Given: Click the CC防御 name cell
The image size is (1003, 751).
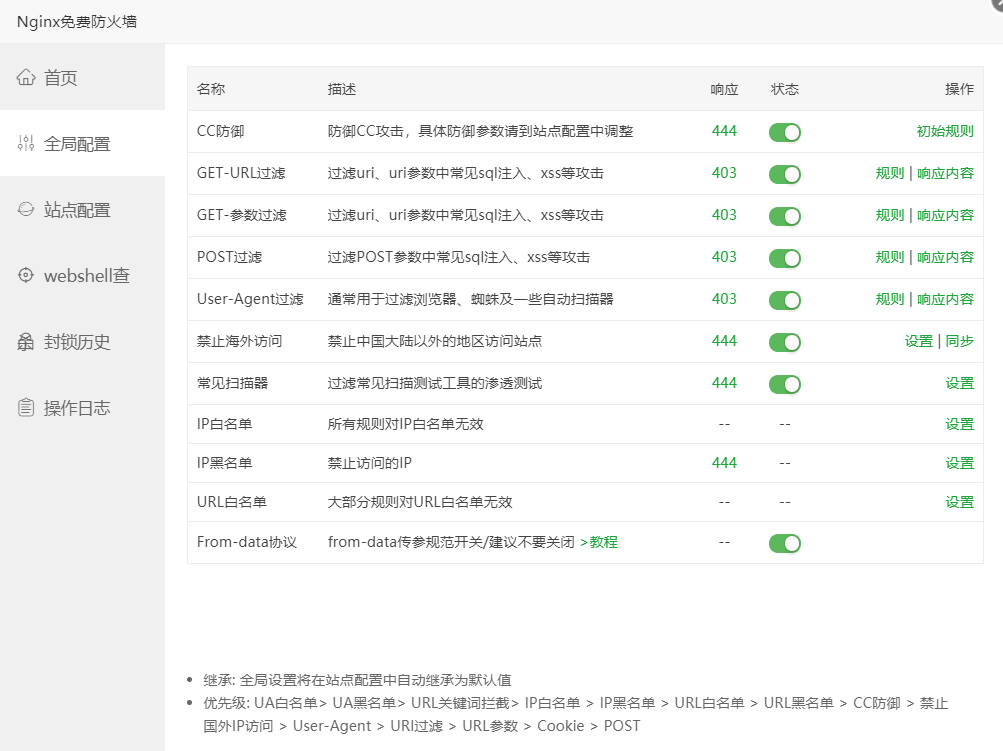Looking at the screenshot, I should (x=221, y=131).
